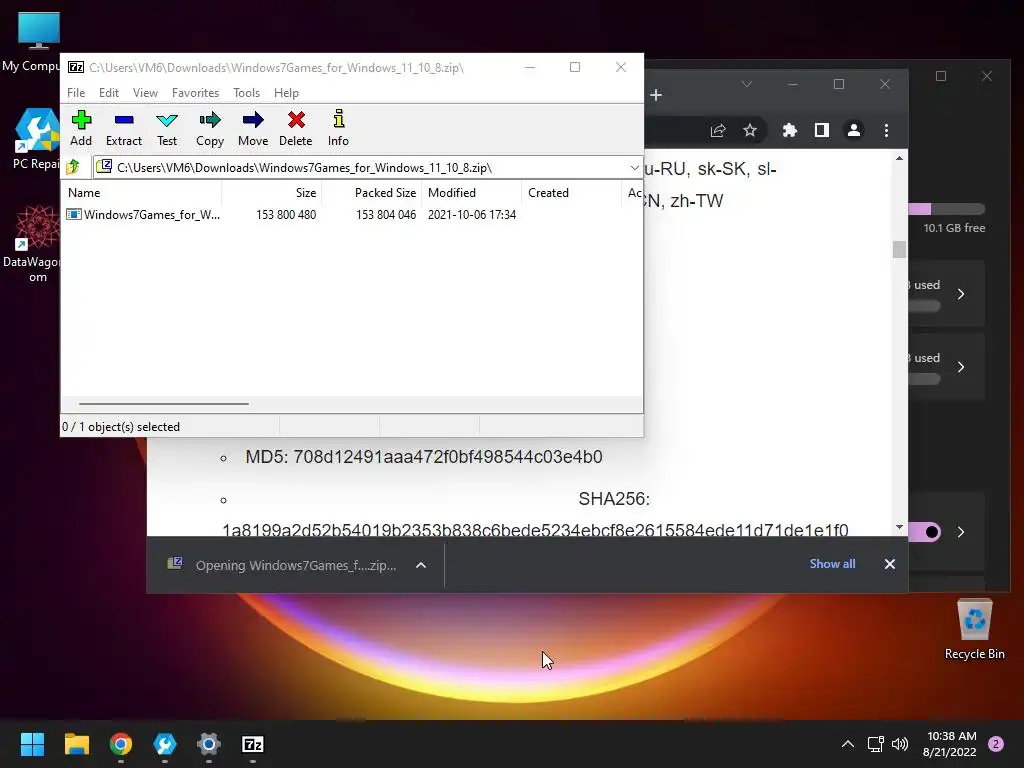The width and height of the screenshot is (1024, 768).
Task: Open the volume tray icon
Action: coord(900,744)
